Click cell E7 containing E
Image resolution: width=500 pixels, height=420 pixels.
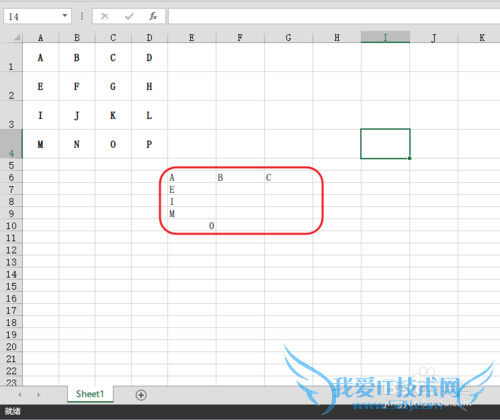[192, 189]
